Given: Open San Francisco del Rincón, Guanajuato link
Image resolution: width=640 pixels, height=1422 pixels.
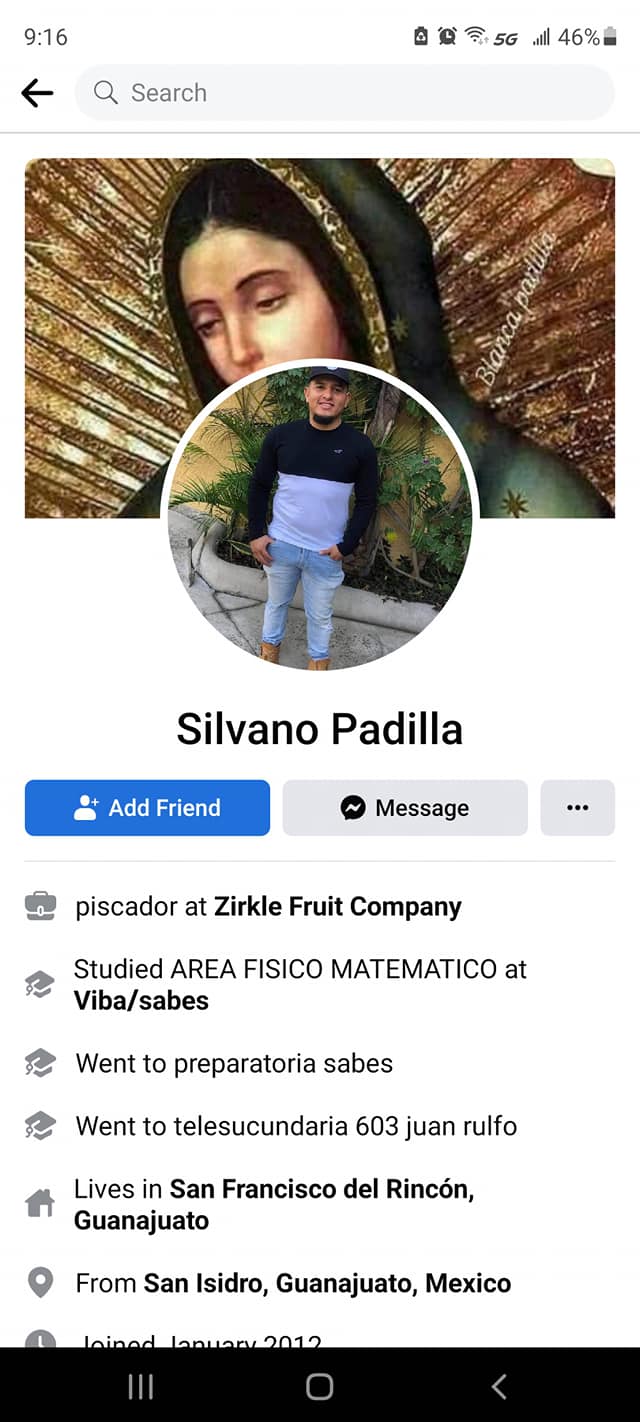Looking at the screenshot, I should (x=274, y=1205).
